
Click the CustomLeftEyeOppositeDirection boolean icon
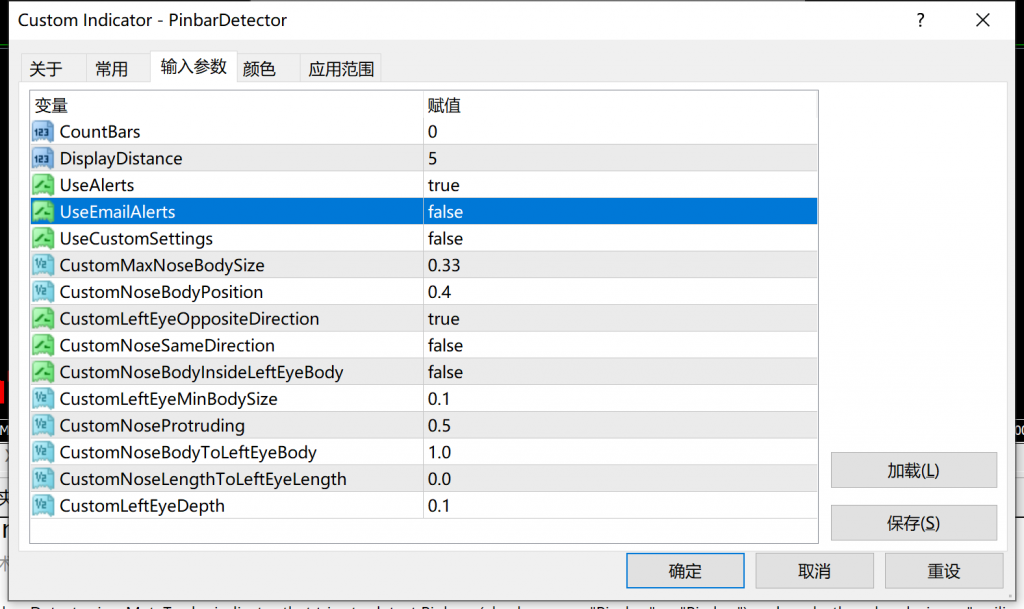tap(43, 319)
